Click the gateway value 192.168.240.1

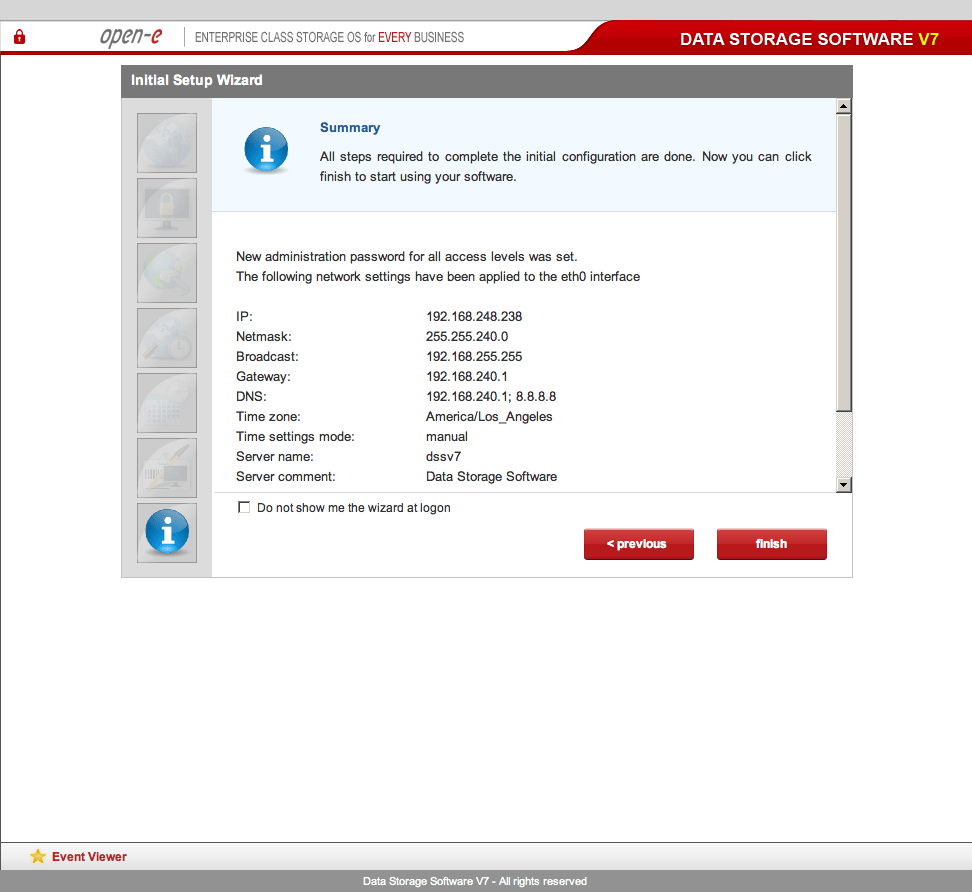(467, 376)
